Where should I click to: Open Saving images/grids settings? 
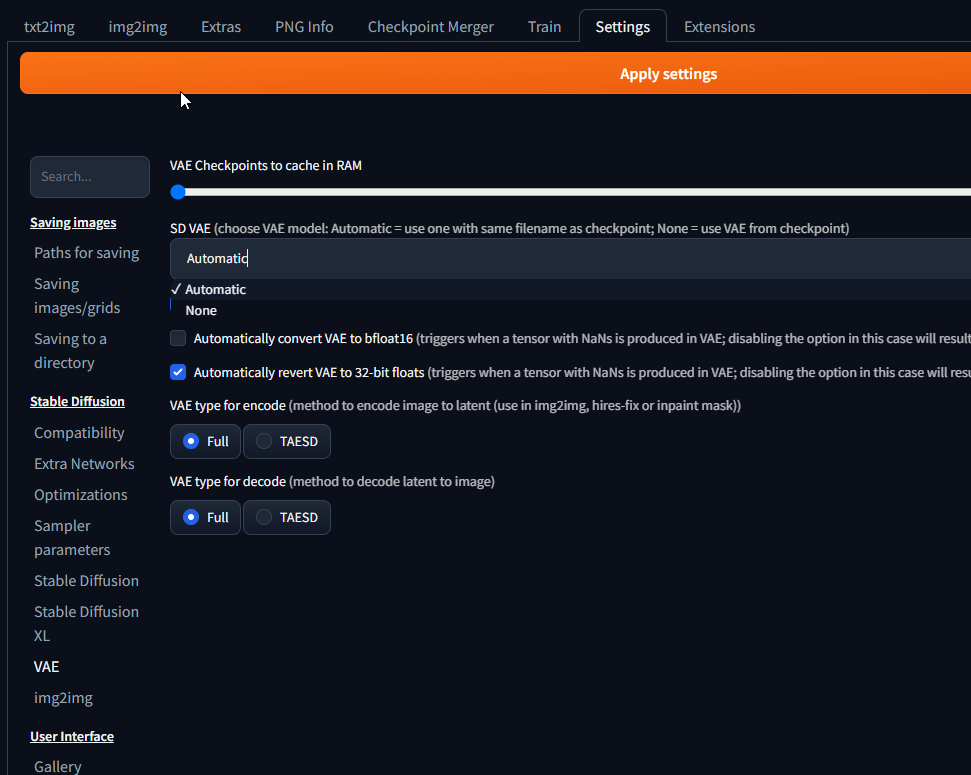click(x=77, y=296)
